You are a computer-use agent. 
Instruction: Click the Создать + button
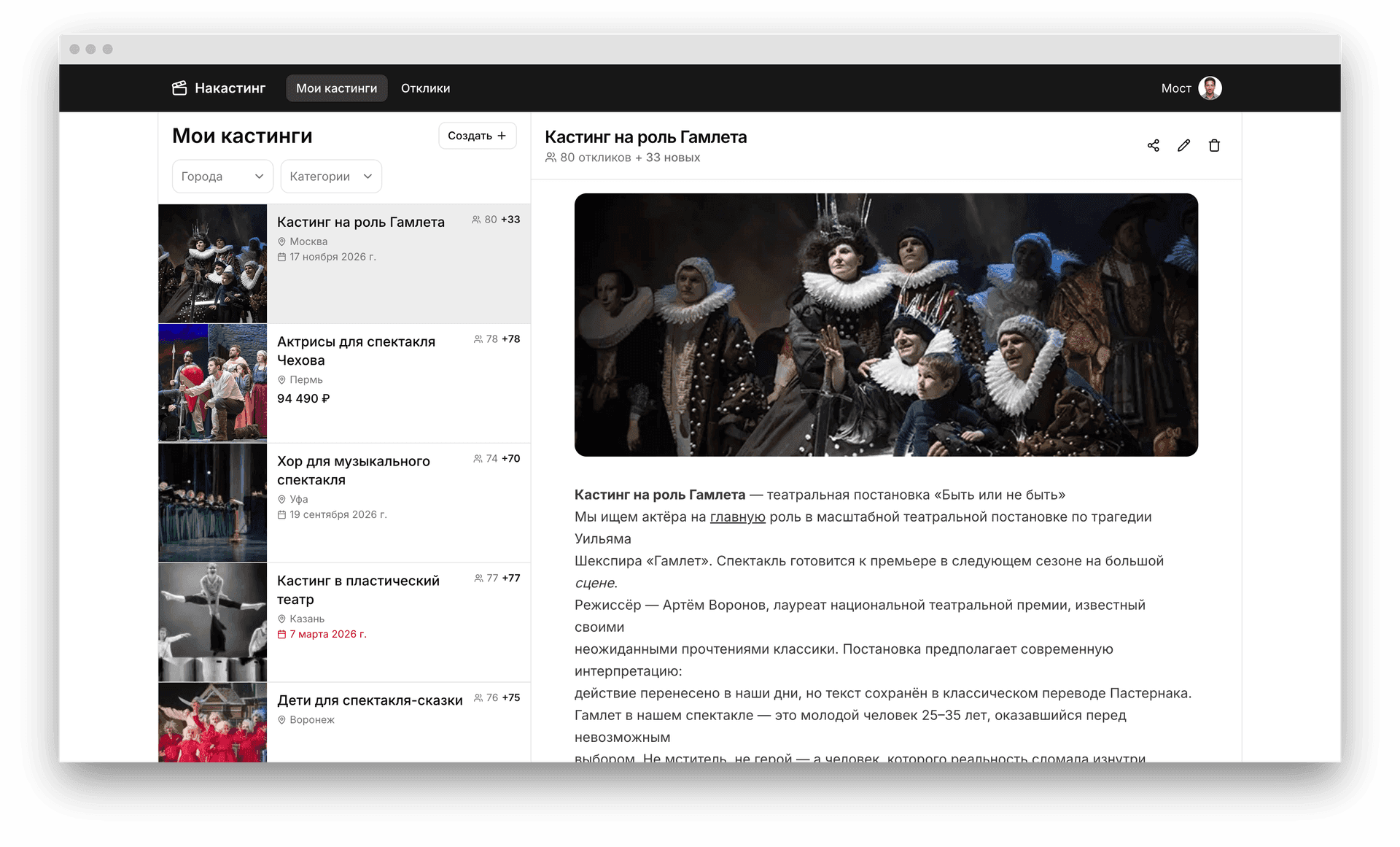point(478,136)
